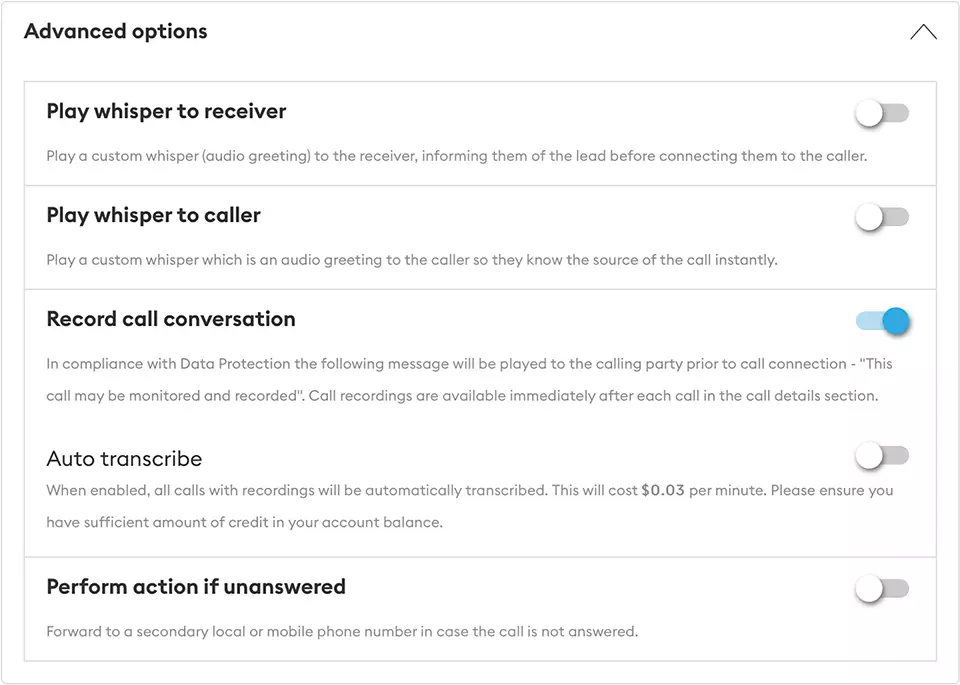Disable the Record call conversation switch

(x=883, y=321)
